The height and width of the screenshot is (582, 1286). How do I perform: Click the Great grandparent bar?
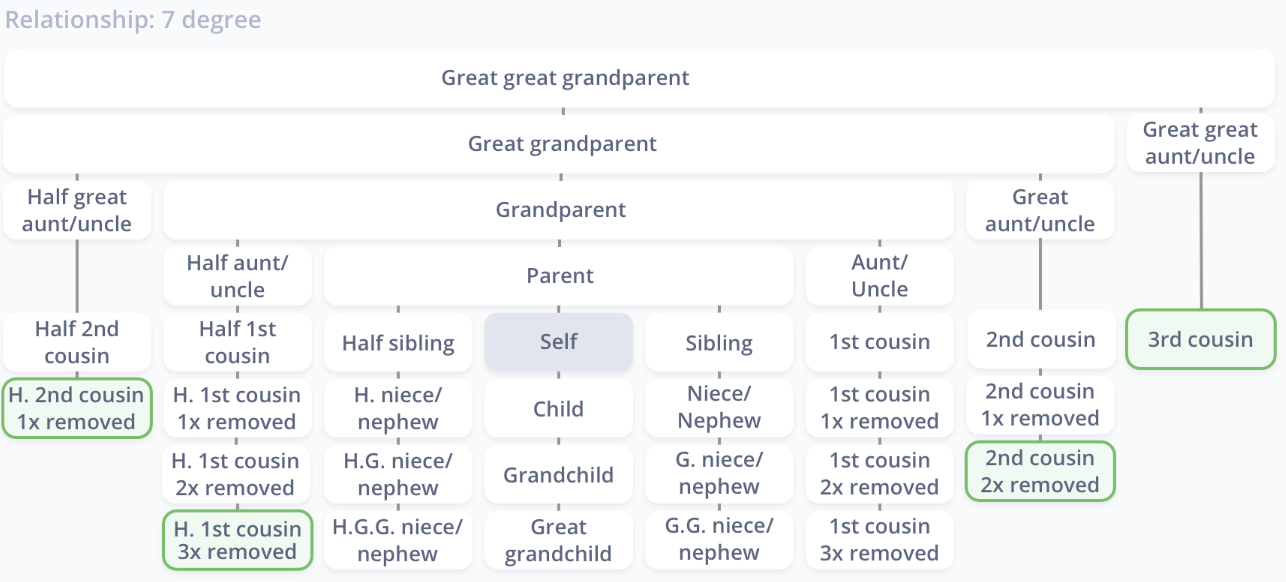click(x=559, y=144)
